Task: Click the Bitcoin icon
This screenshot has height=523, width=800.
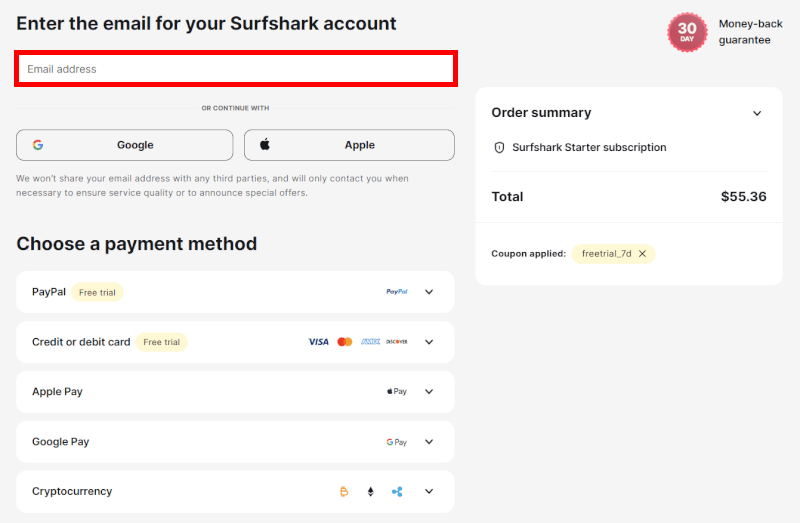Action: [344, 491]
